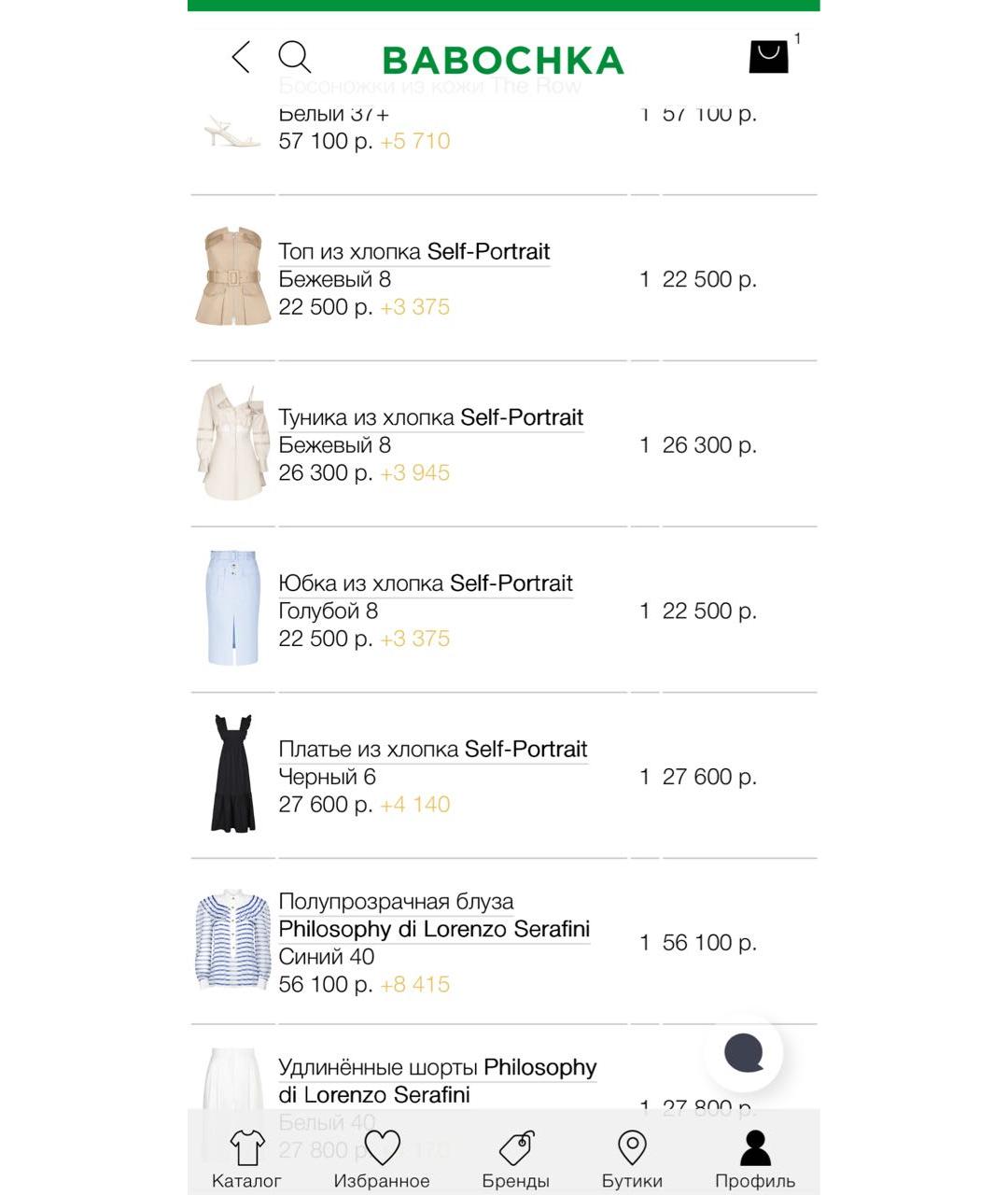
Task: Tap the black dress thumbnail
Action: click(x=232, y=774)
